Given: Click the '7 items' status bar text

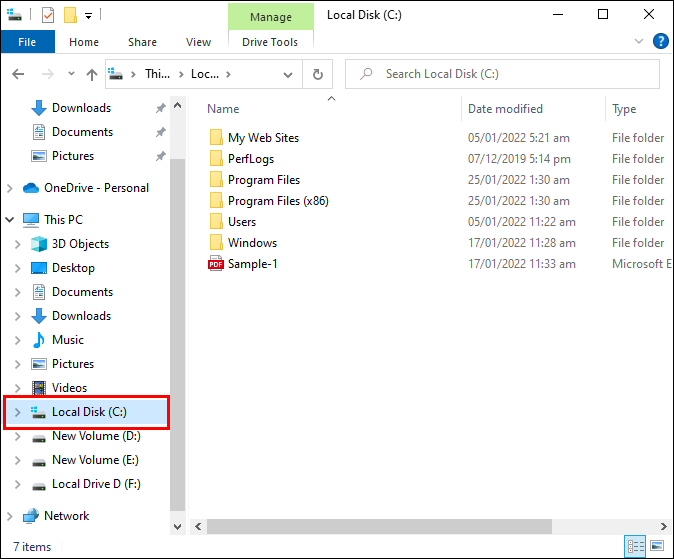Looking at the screenshot, I should click(32, 547).
